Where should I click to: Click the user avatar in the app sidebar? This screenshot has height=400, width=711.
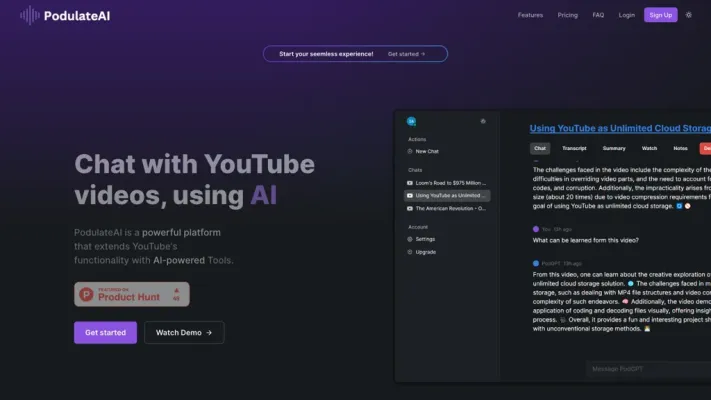[x=411, y=121]
